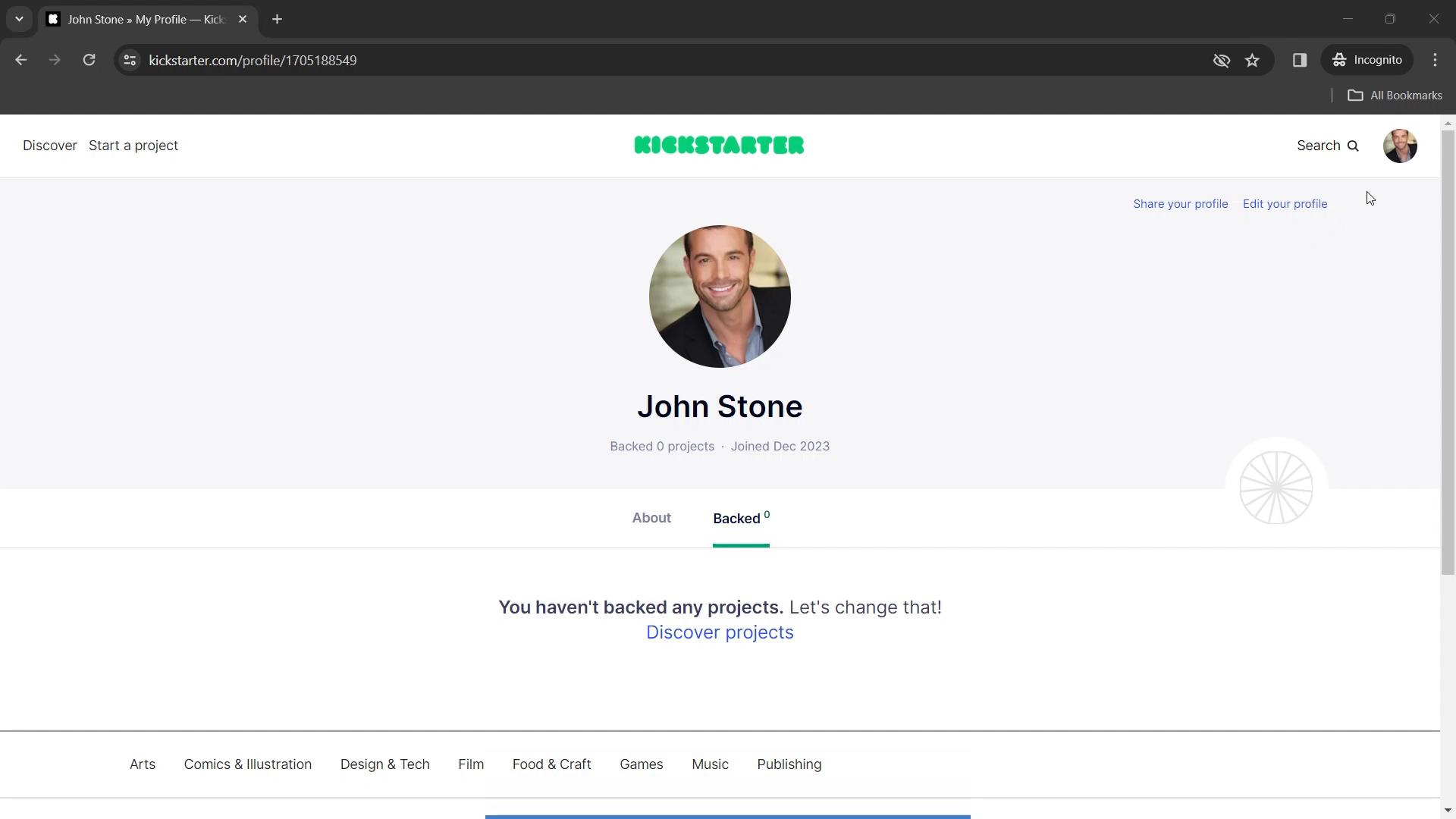Click the Share your profile link
The width and height of the screenshot is (1456, 819).
coord(1180,204)
